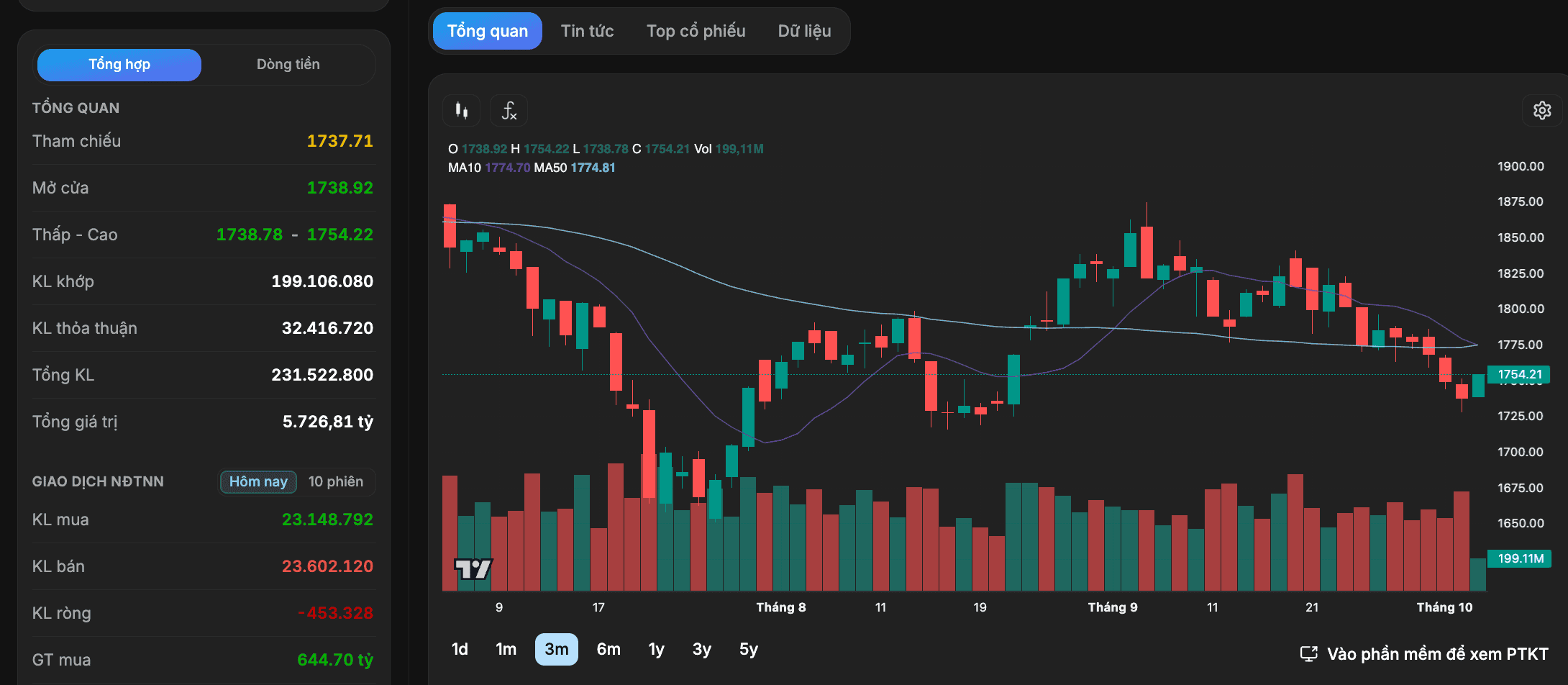Click the MA10 value 1774.70
This screenshot has width=1568, height=685.
[x=507, y=168]
